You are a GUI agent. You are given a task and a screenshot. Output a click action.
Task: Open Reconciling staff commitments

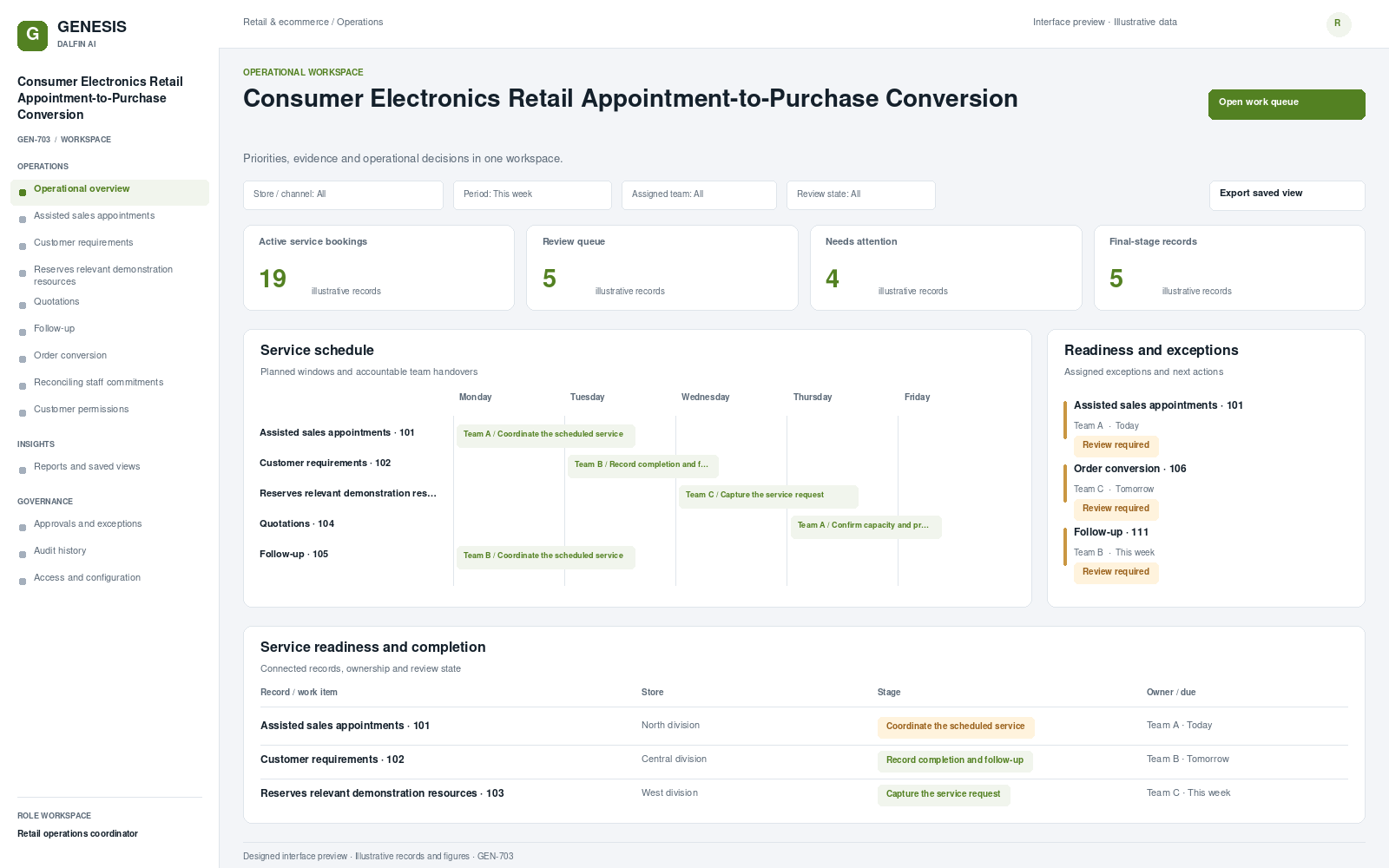point(109,383)
